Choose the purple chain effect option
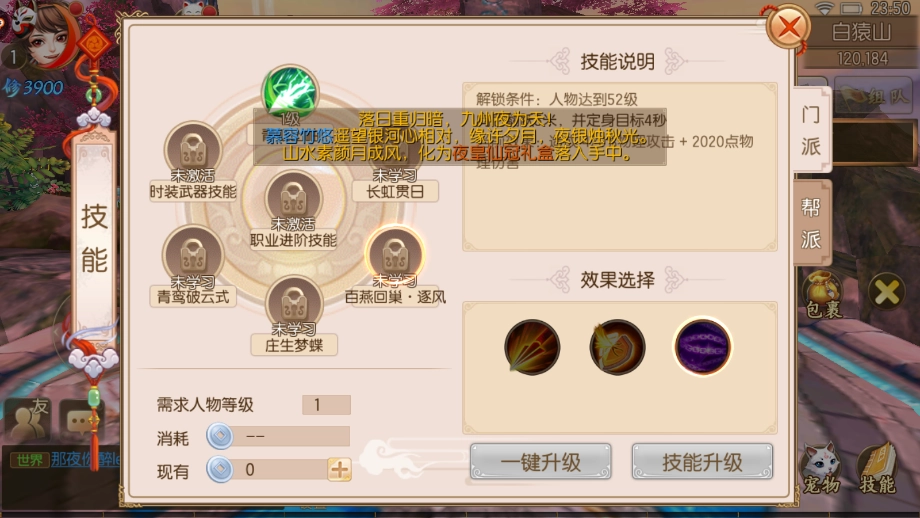Viewport: 920px width, 518px height. (702, 347)
